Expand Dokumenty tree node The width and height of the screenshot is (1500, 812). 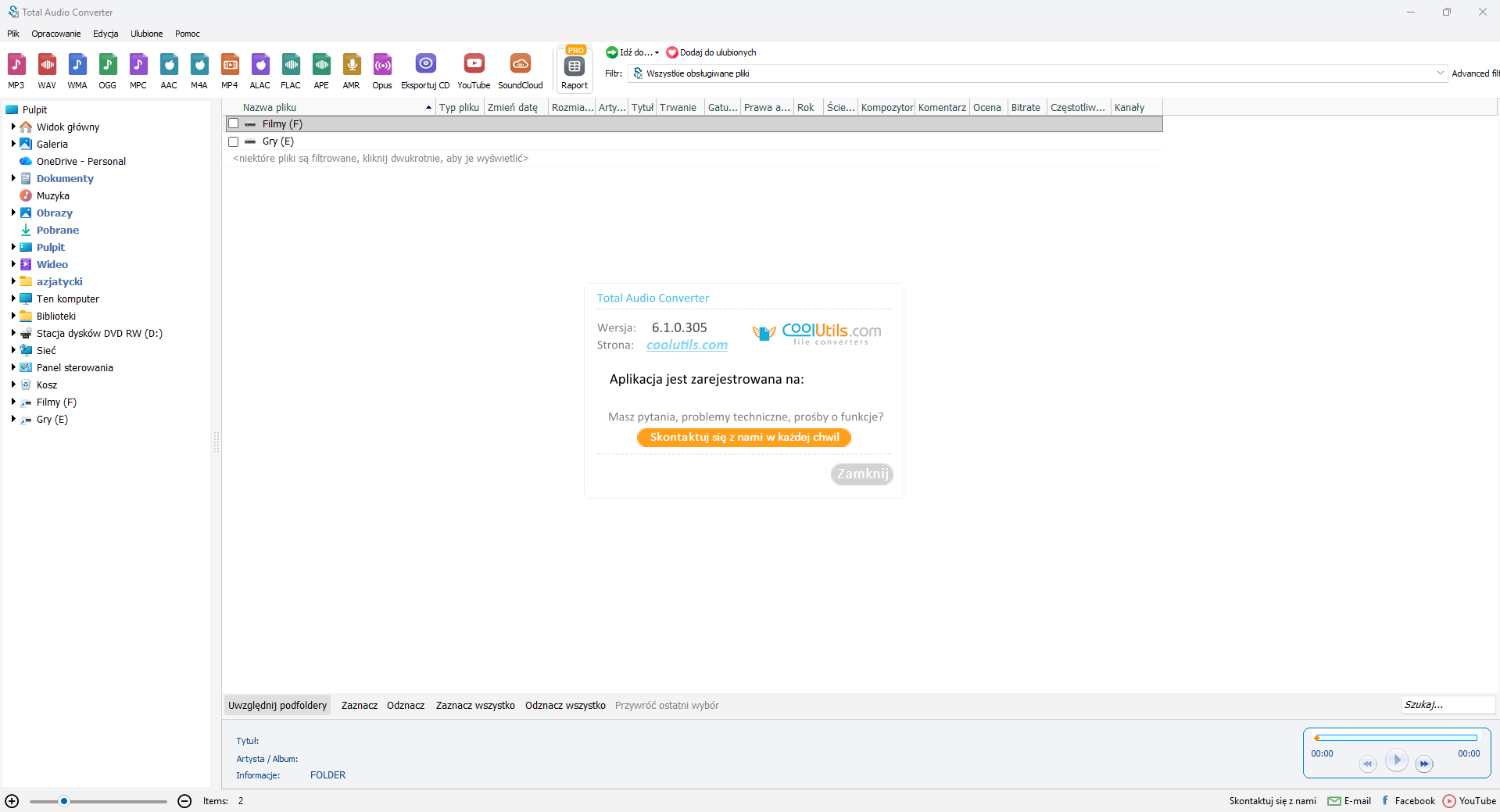[13, 178]
